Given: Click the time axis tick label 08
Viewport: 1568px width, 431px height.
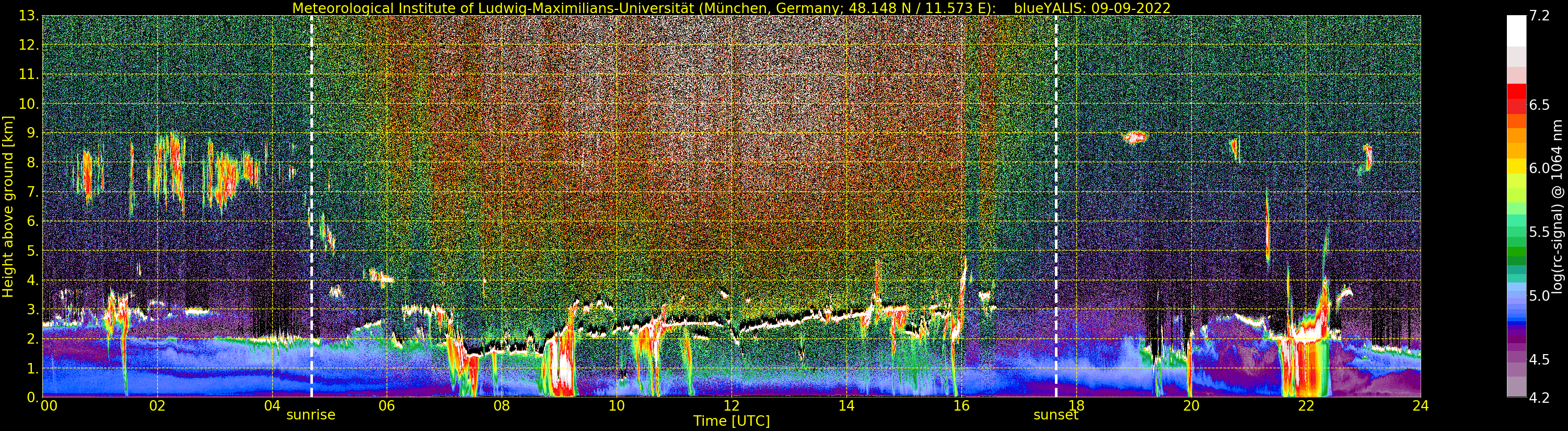Looking at the screenshot, I should [x=502, y=405].
